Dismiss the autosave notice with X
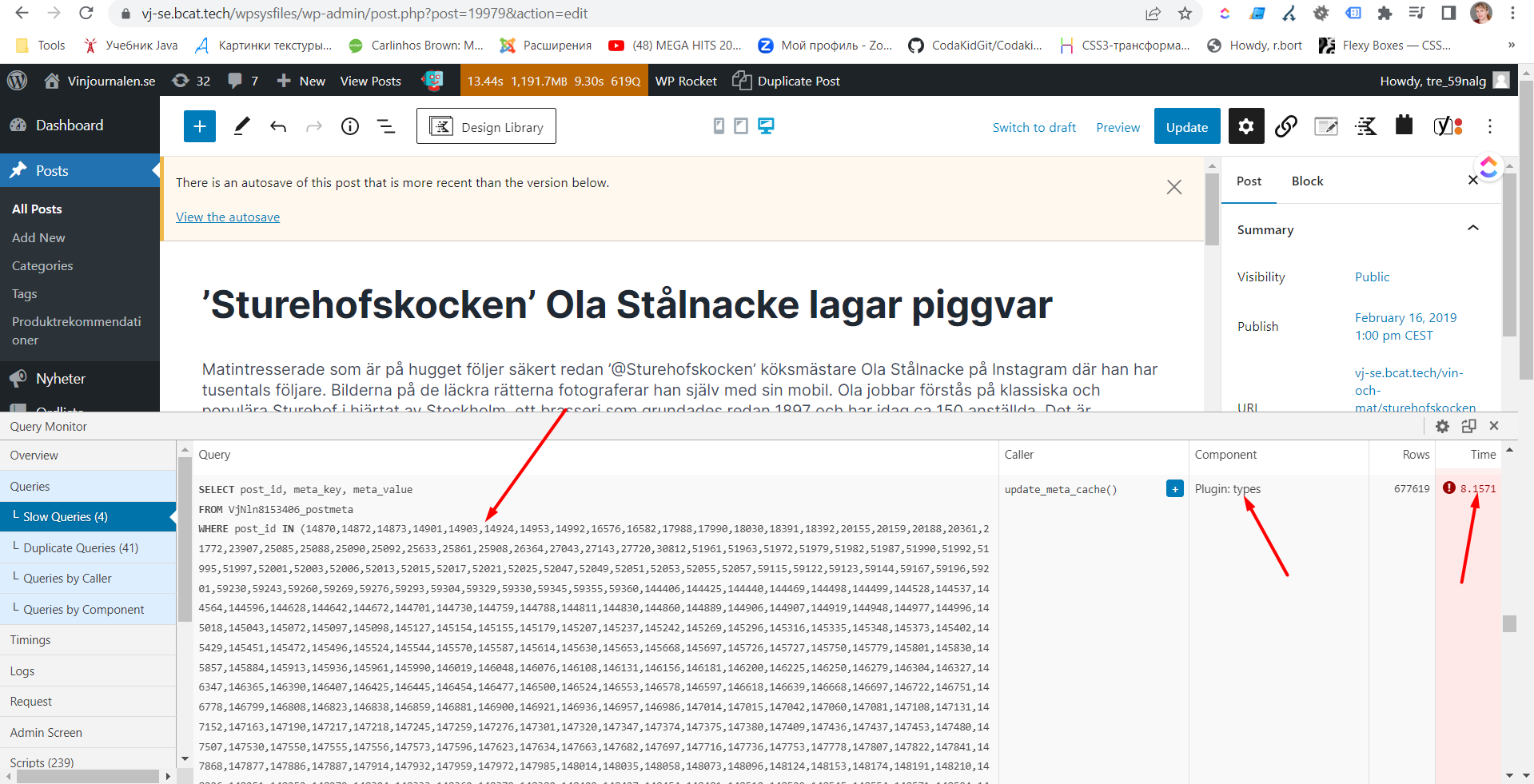Image resolution: width=1534 pixels, height=784 pixels. 1173,187
